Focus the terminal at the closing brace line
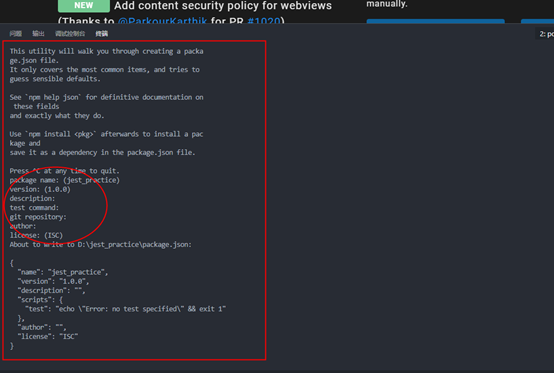This screenshot has height=373, width=554. (12, 345)
